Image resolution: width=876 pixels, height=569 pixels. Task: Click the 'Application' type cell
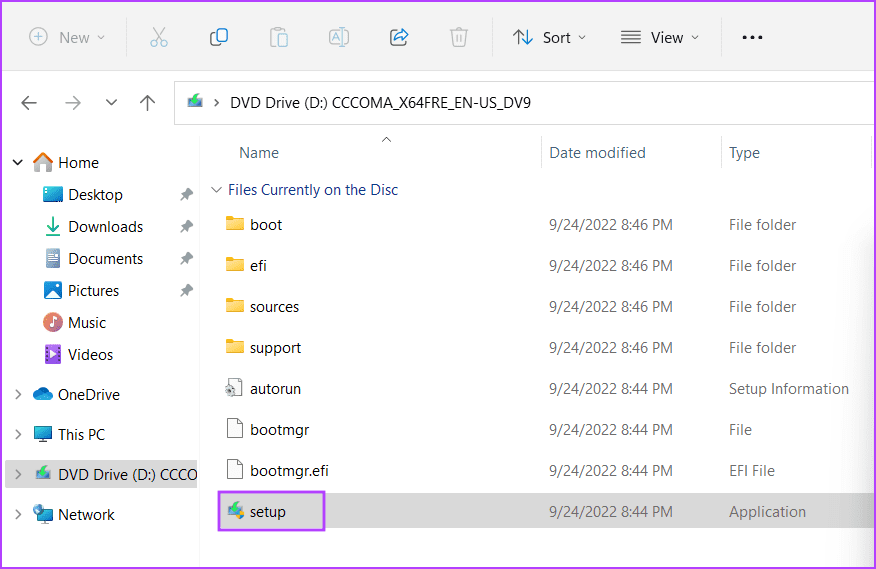pos(767,512)
